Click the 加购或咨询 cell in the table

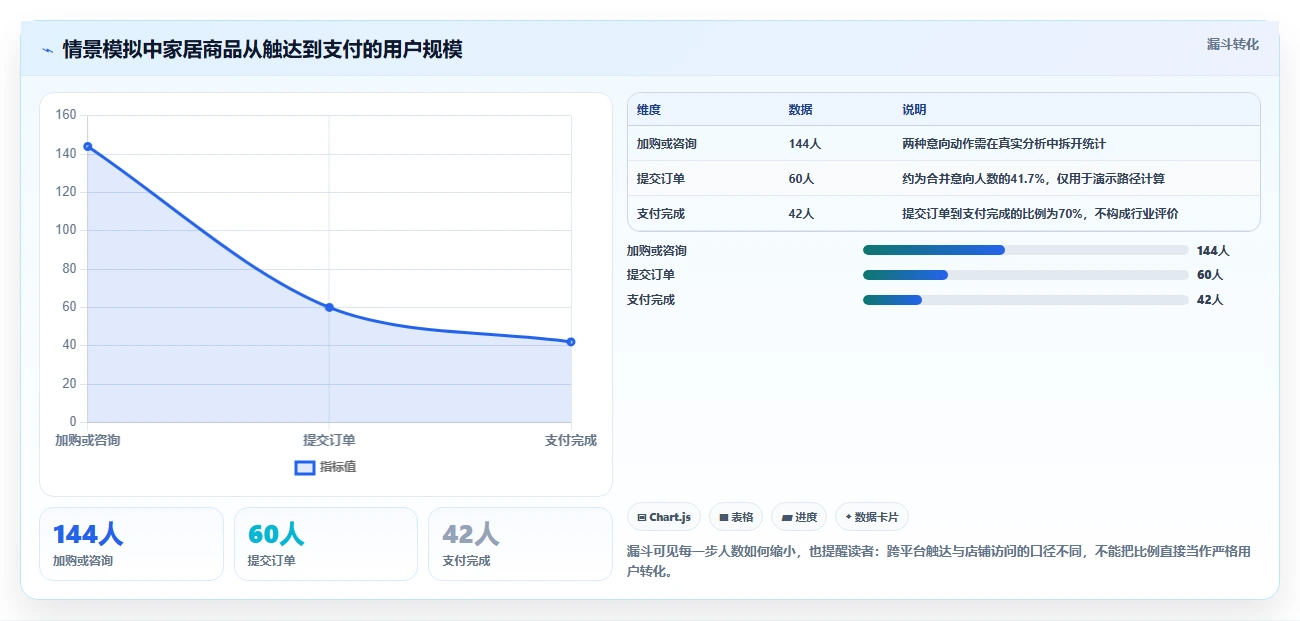click(667, 144)
